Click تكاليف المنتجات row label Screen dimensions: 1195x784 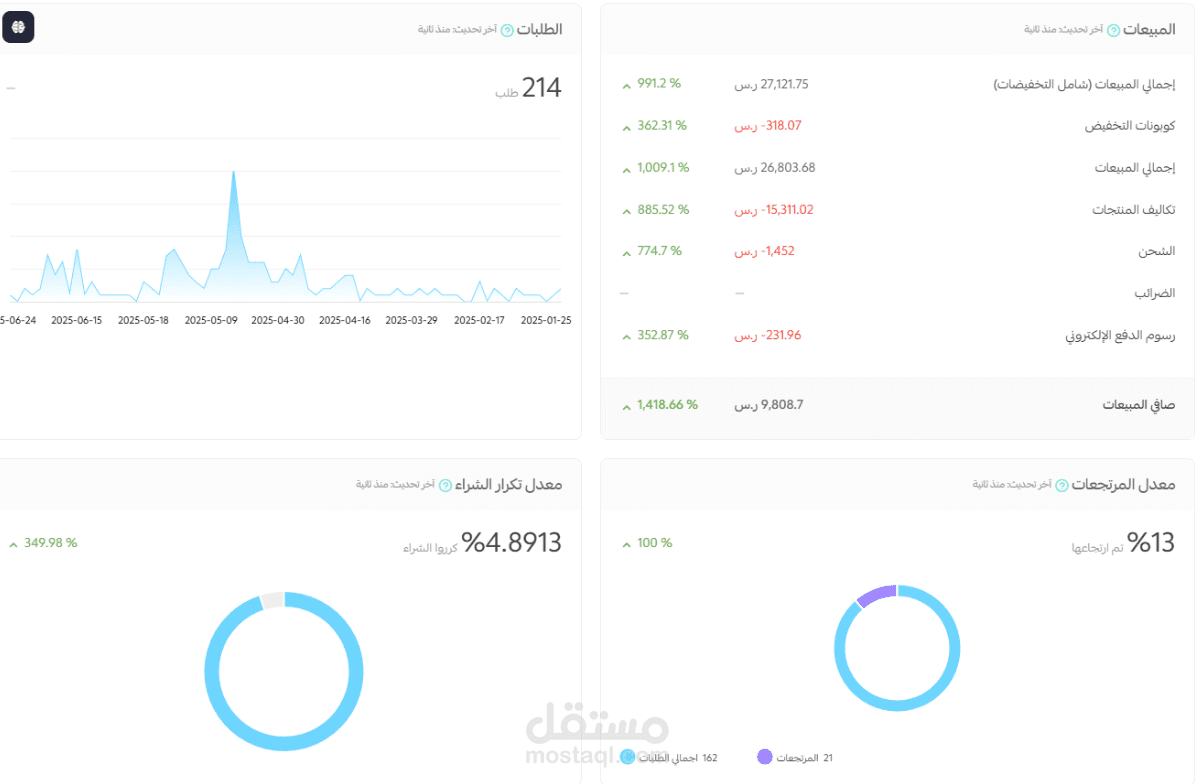(1133, 210)
